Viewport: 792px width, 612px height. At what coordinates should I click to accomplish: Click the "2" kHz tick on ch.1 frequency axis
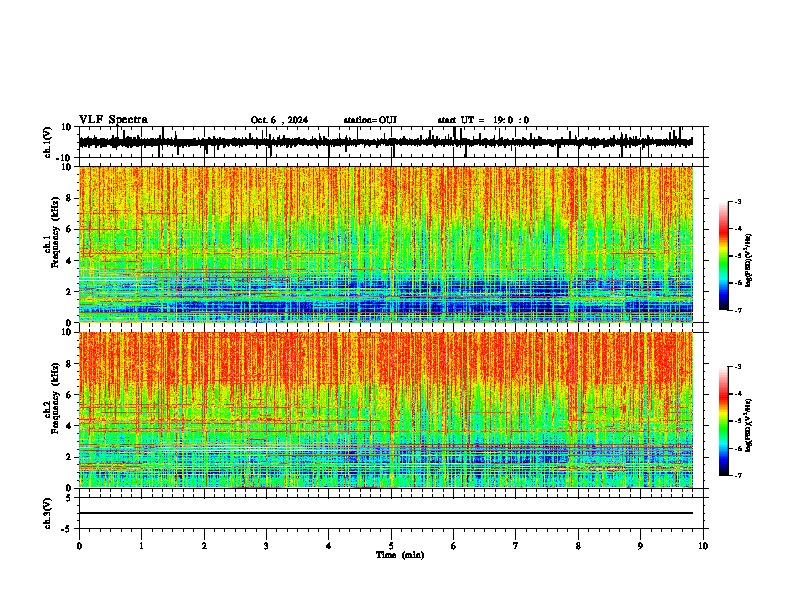(69, 291)
